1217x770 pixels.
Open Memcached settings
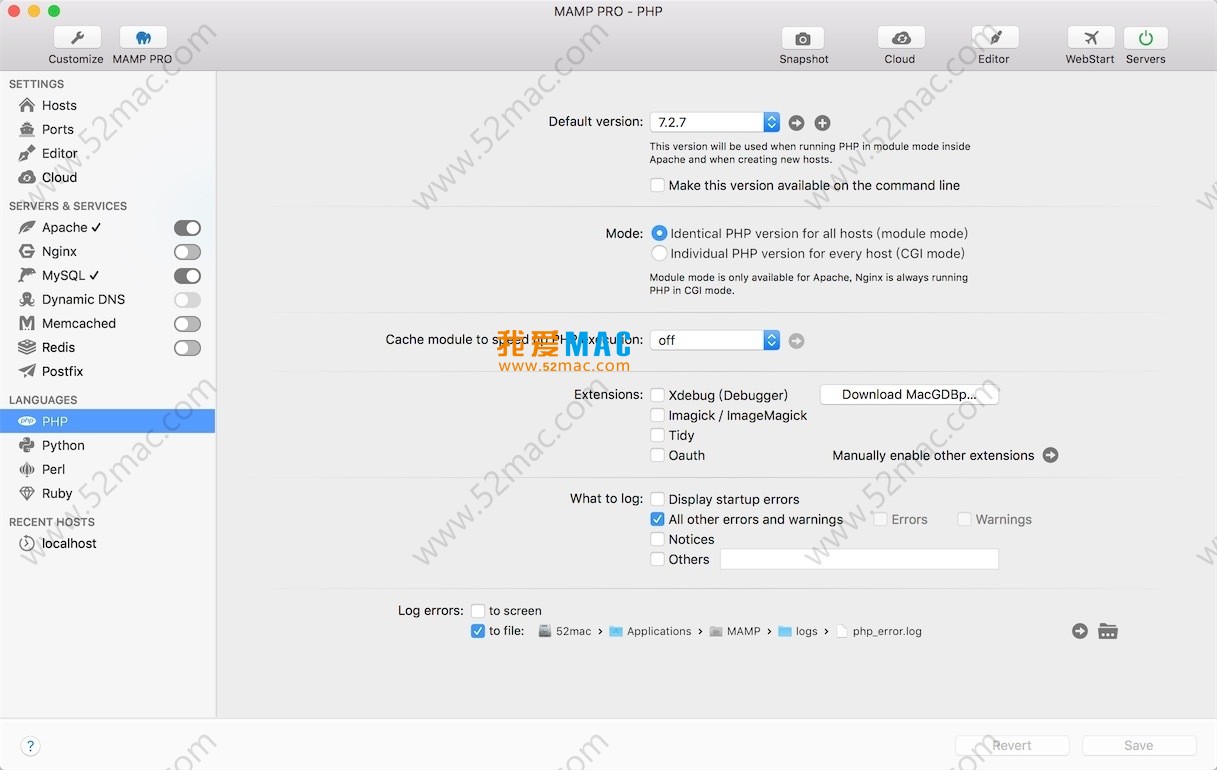(79, 323)
